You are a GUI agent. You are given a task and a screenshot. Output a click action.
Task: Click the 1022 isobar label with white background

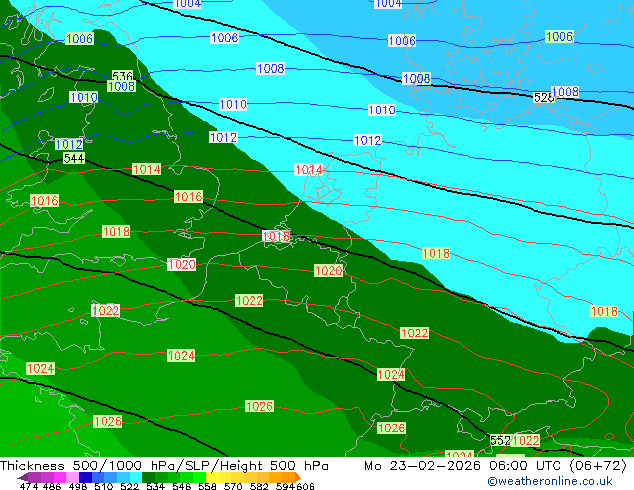click(106, 310)
